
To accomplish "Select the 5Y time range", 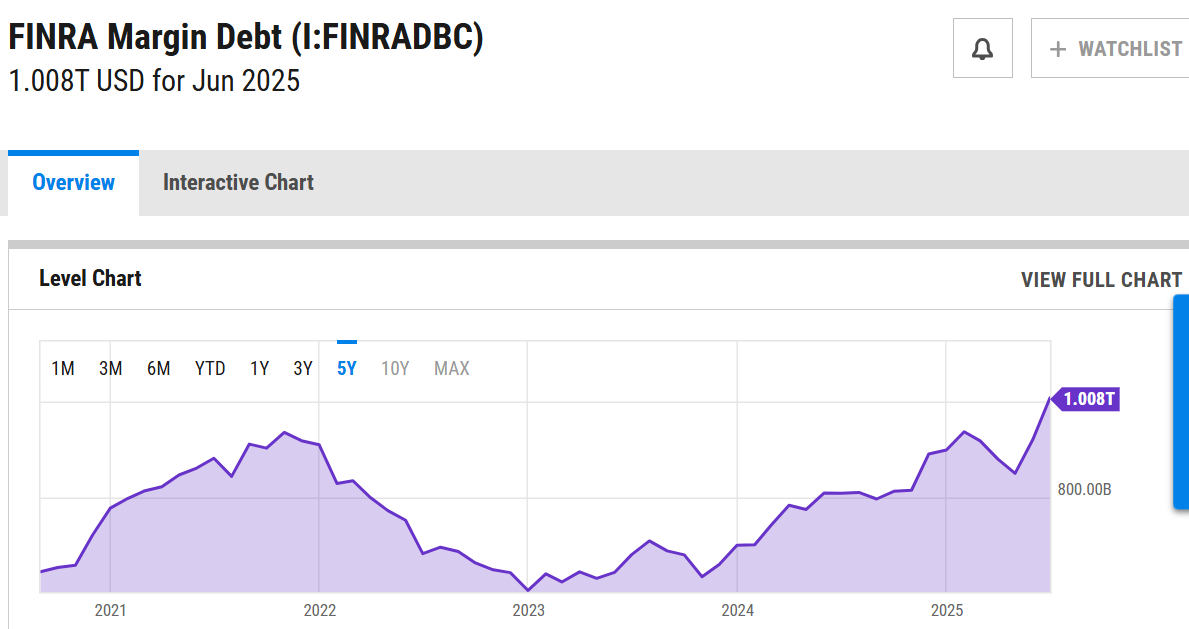I will [x=347, y=369].
